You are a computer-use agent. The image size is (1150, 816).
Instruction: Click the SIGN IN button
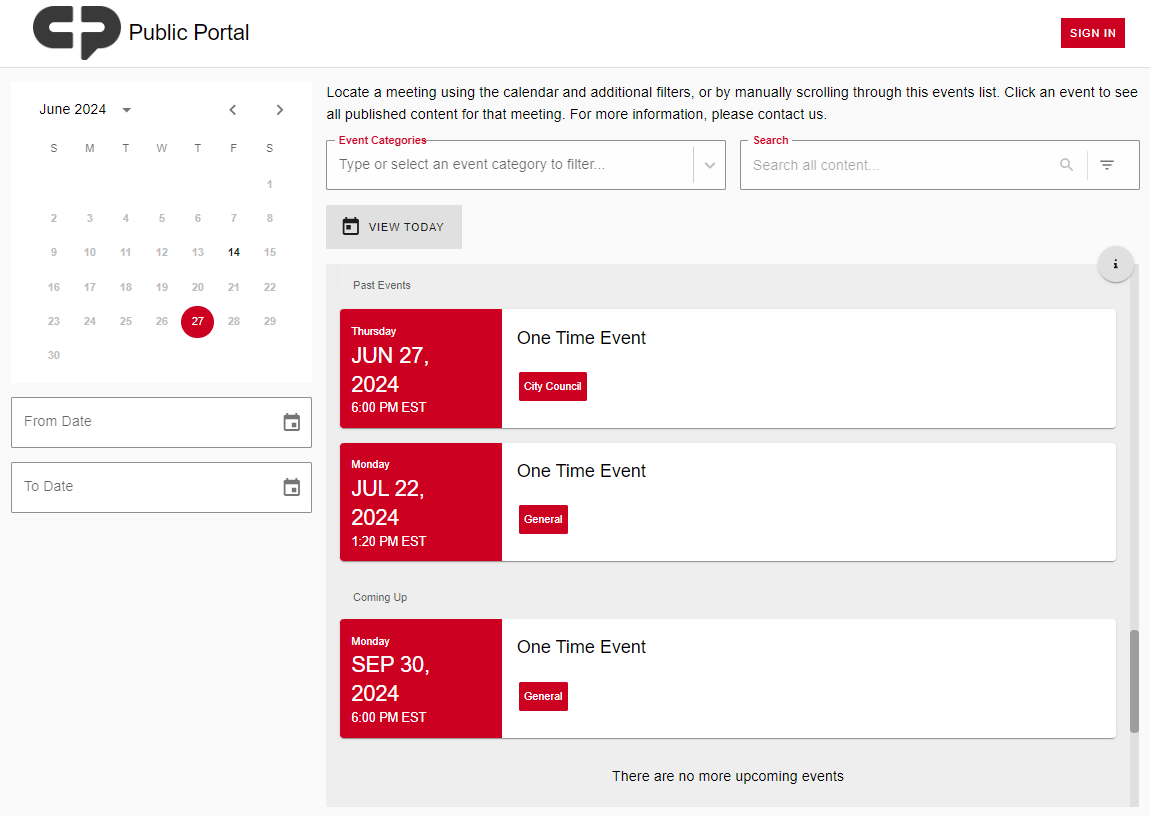click(x=1092, y=33)
